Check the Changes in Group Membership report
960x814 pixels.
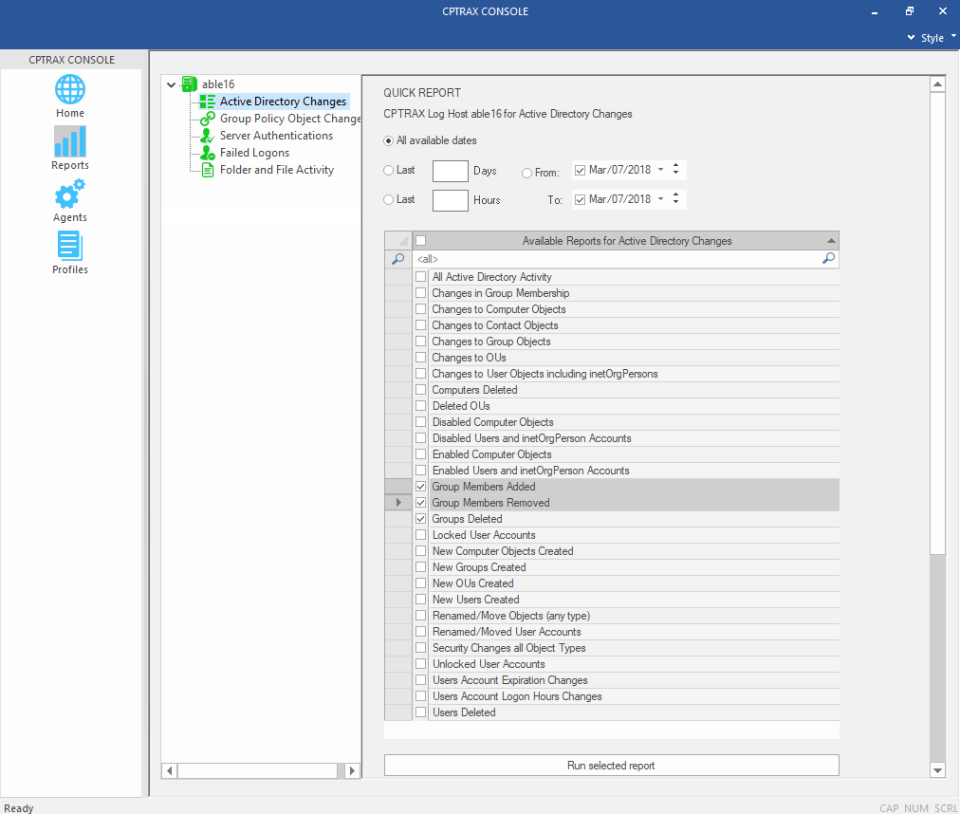click(420, 293)
